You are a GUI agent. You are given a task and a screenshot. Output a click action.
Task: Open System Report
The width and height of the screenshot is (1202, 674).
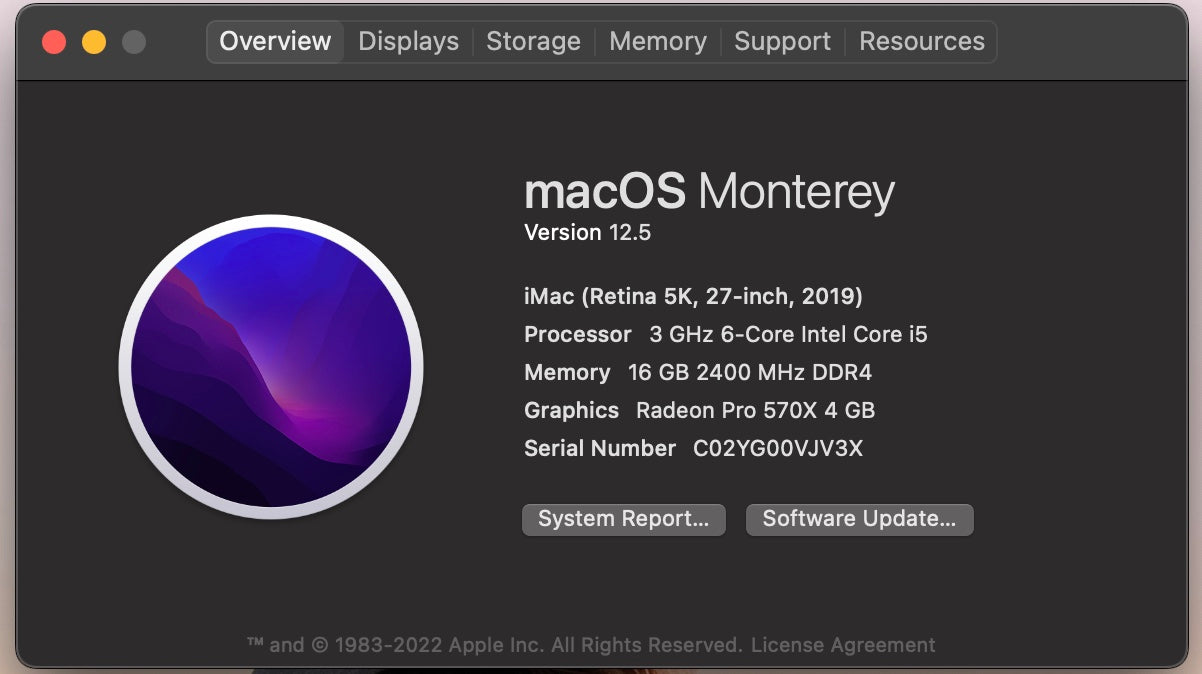click(x=623, y=519)
